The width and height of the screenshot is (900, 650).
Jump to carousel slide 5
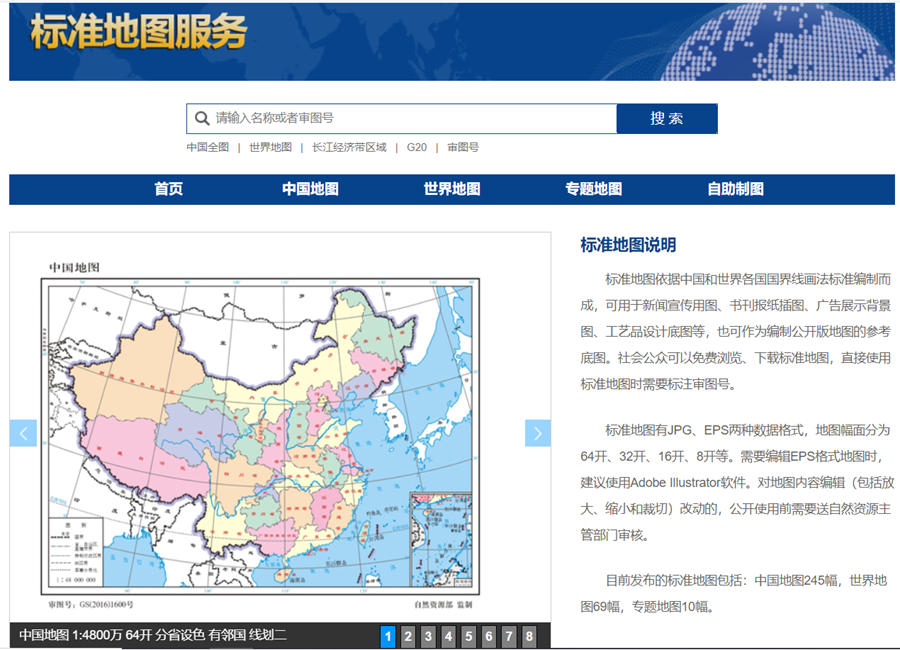[468, 636]
